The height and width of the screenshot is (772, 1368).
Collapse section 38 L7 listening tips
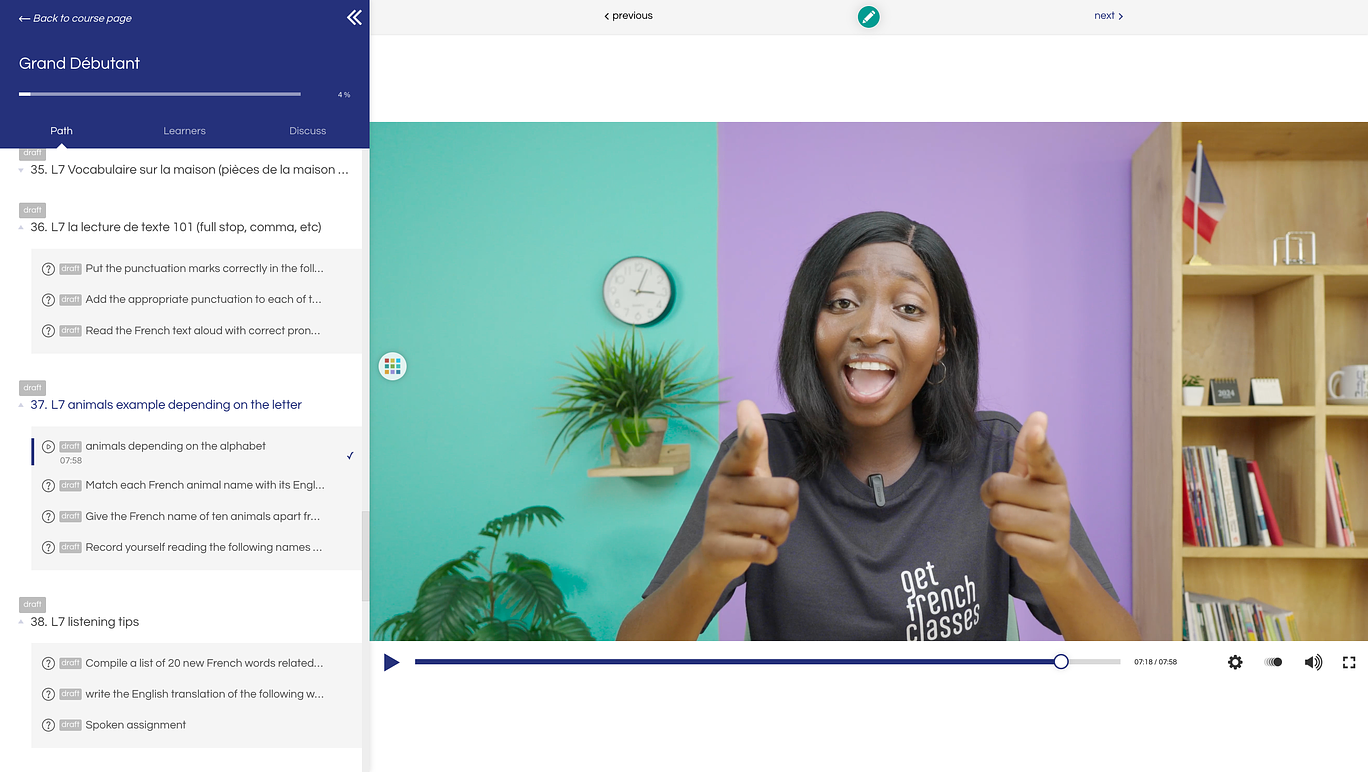coord(22,623)
